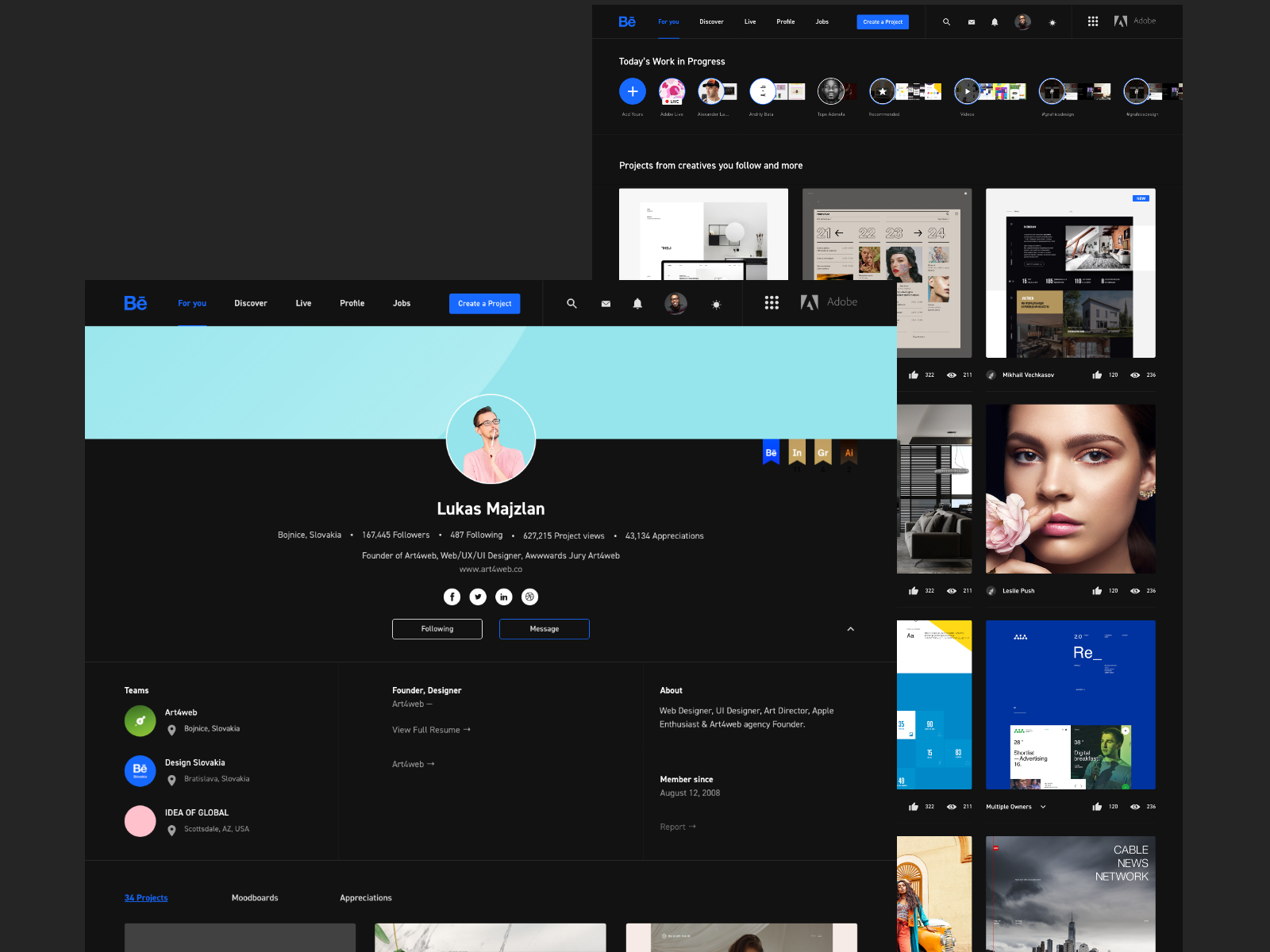Check notifications with the bell icon
This screenshot has width=1270, height=952.
638,303
